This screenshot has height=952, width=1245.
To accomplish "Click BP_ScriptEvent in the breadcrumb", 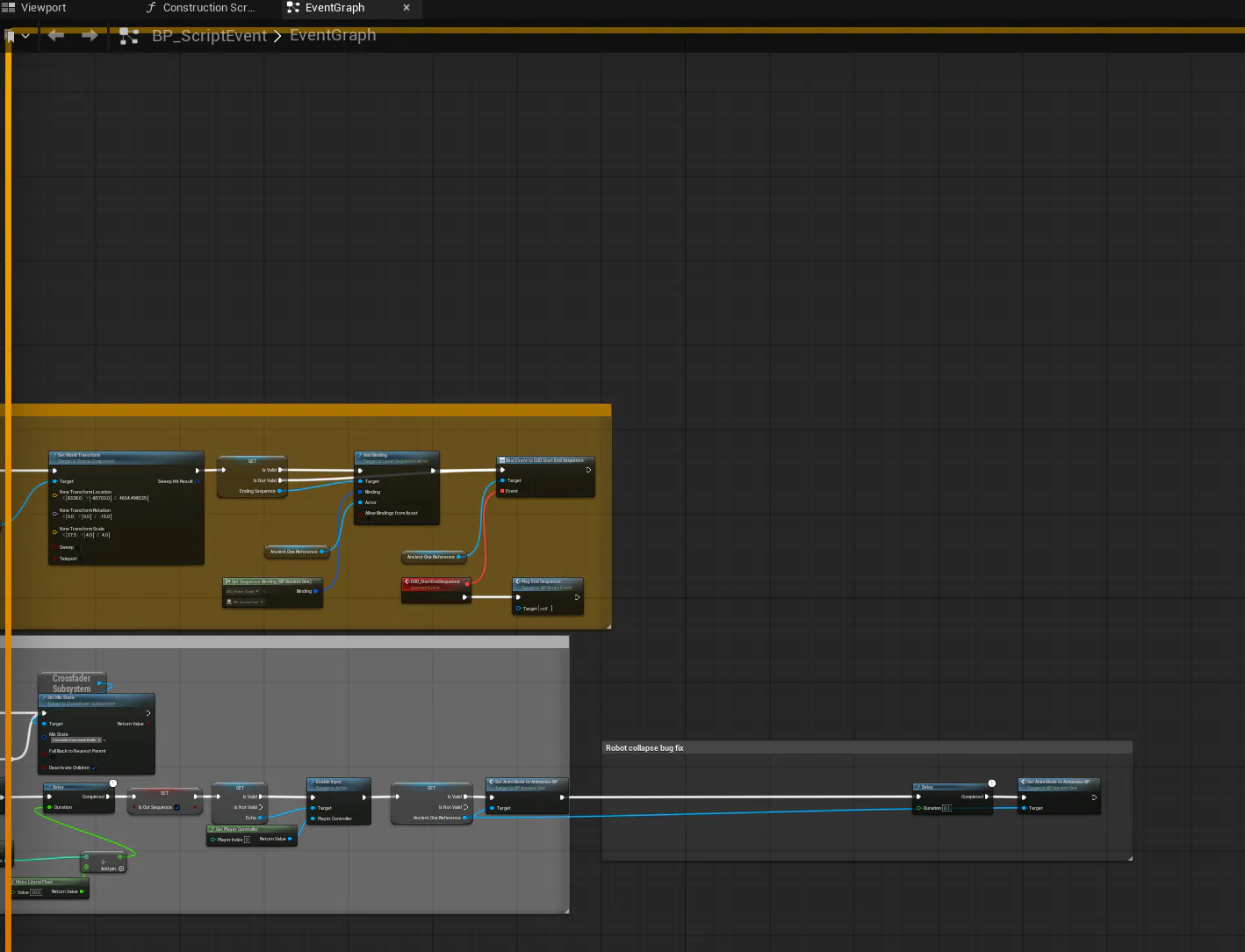I will tap(209, 36).
